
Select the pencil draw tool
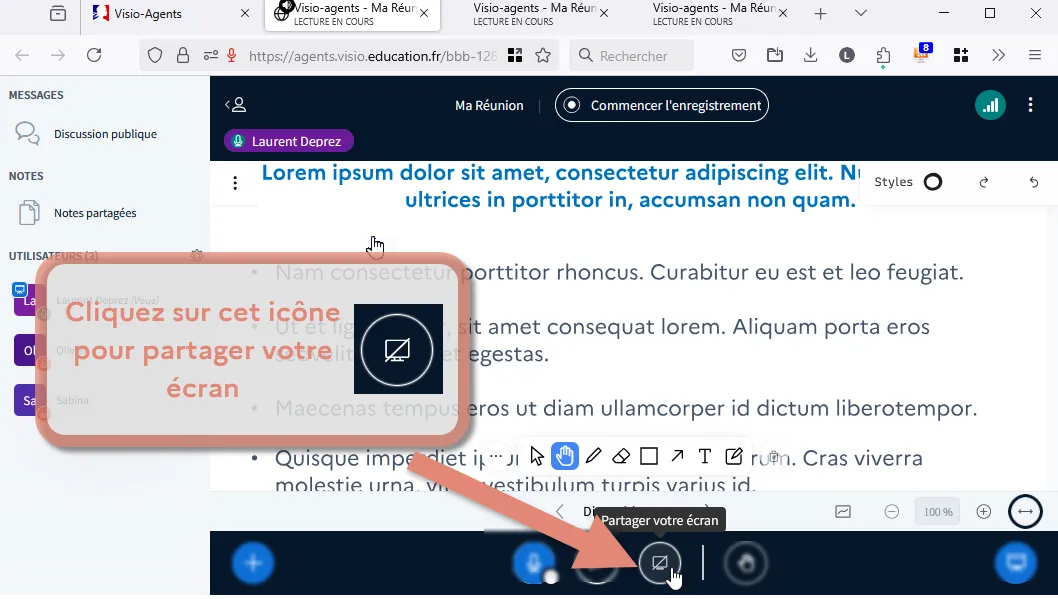[x=593, y=457]
